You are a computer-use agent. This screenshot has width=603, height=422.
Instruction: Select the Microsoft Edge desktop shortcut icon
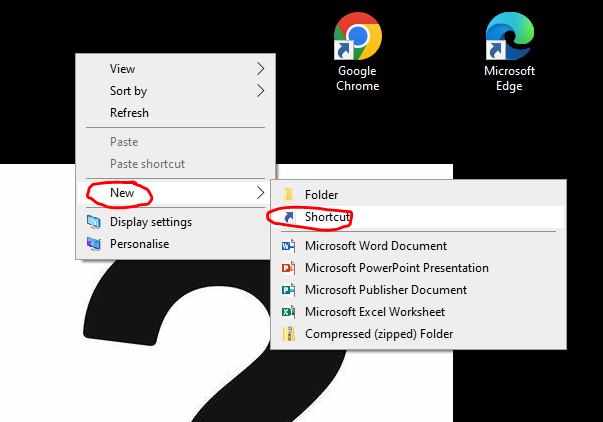point(510,36)
